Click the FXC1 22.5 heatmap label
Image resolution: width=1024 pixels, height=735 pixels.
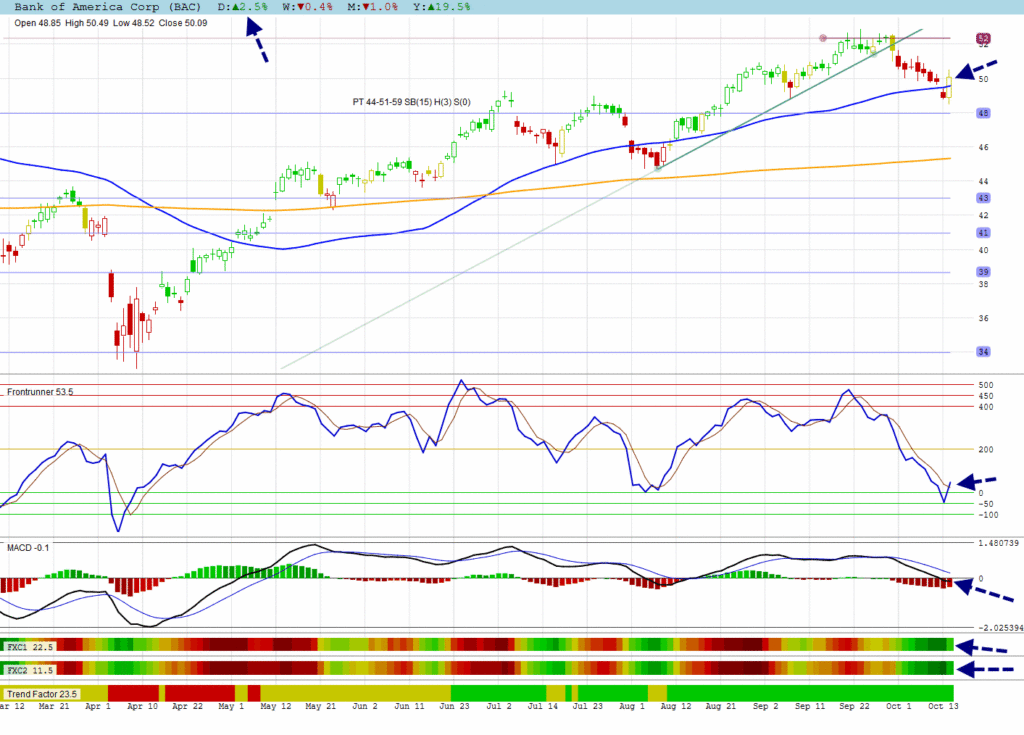(x=30, y=646)
